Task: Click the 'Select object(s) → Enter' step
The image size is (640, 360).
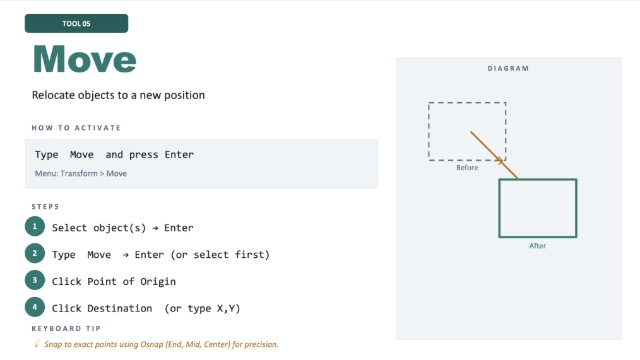Action: (122, 228)
